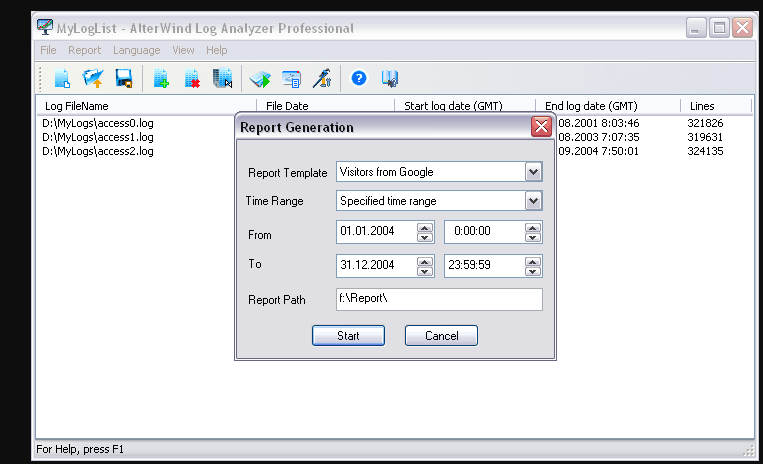
Task: Click the Lines value 324135
Action: (x=705, y=151)
